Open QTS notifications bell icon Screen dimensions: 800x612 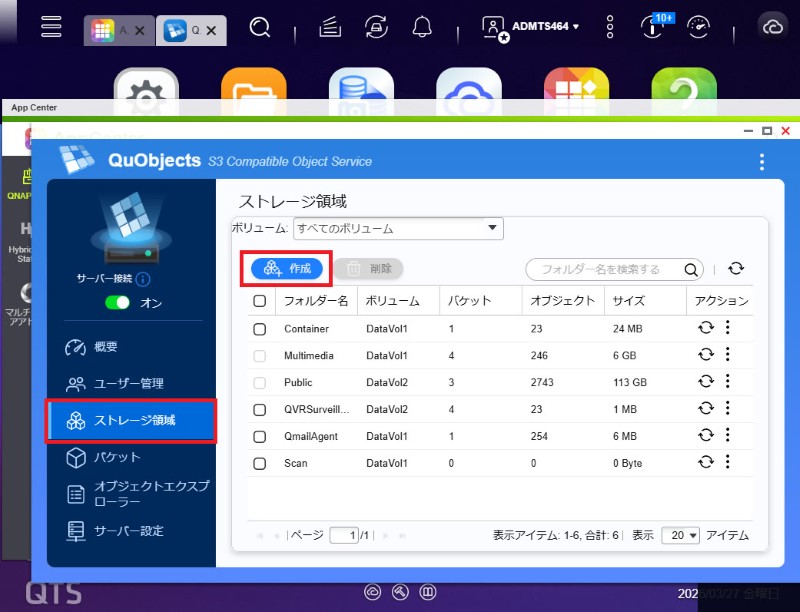click(x=423, y=27)
